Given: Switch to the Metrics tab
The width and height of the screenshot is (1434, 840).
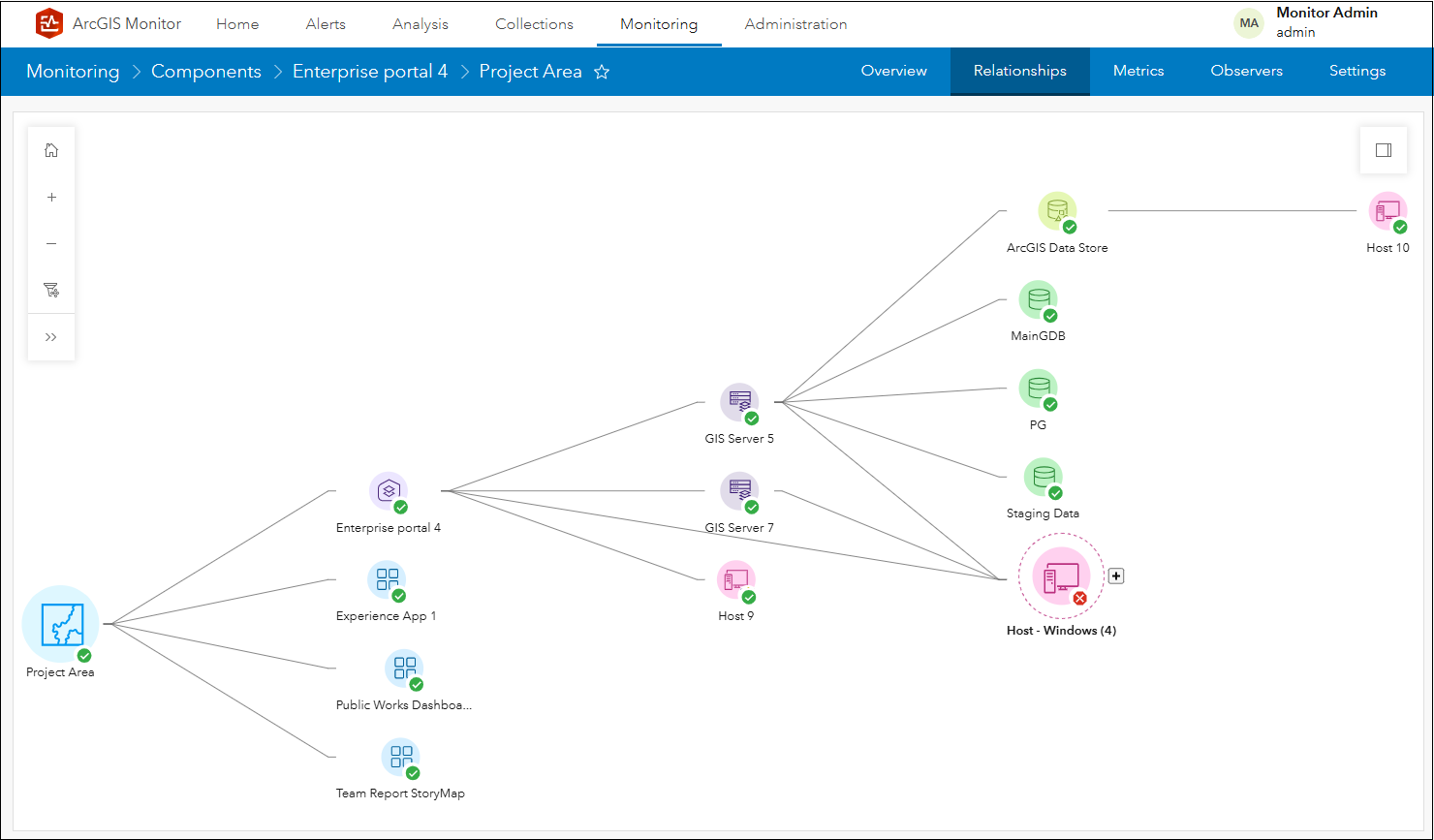Looking at the screenshot, I should point(1138,71).
